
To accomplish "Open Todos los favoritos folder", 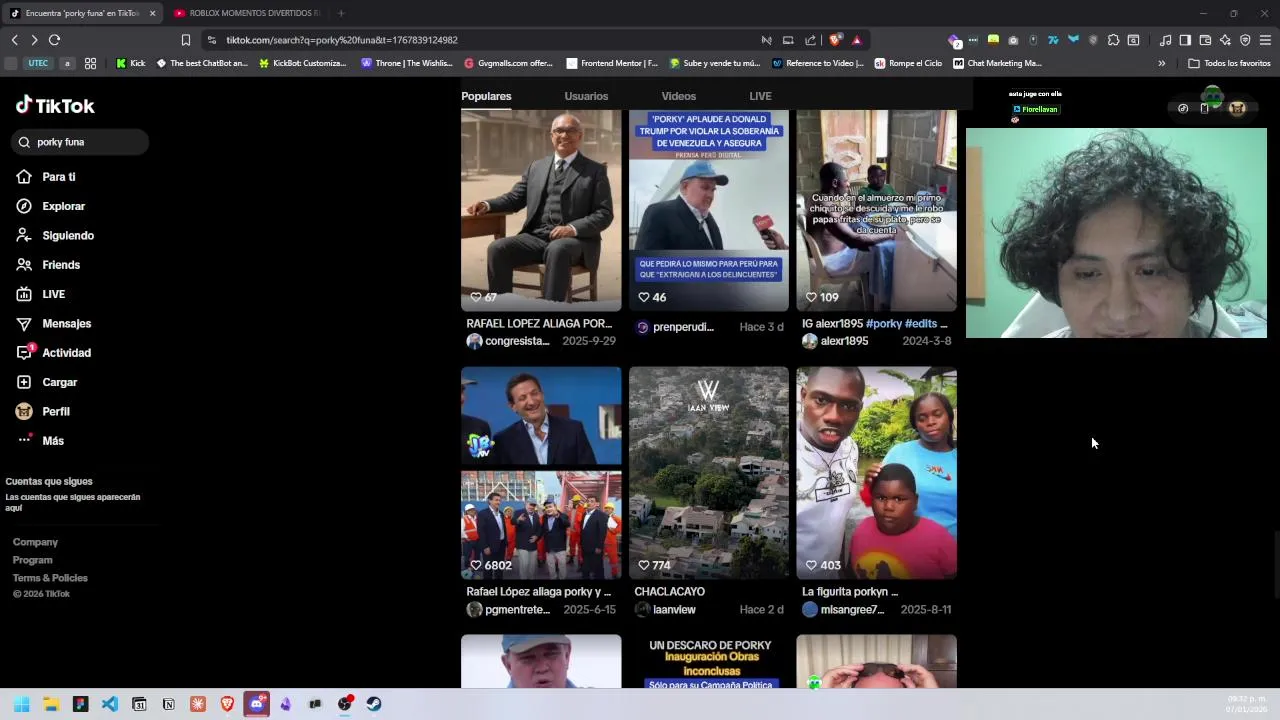I will point(1229,63).
